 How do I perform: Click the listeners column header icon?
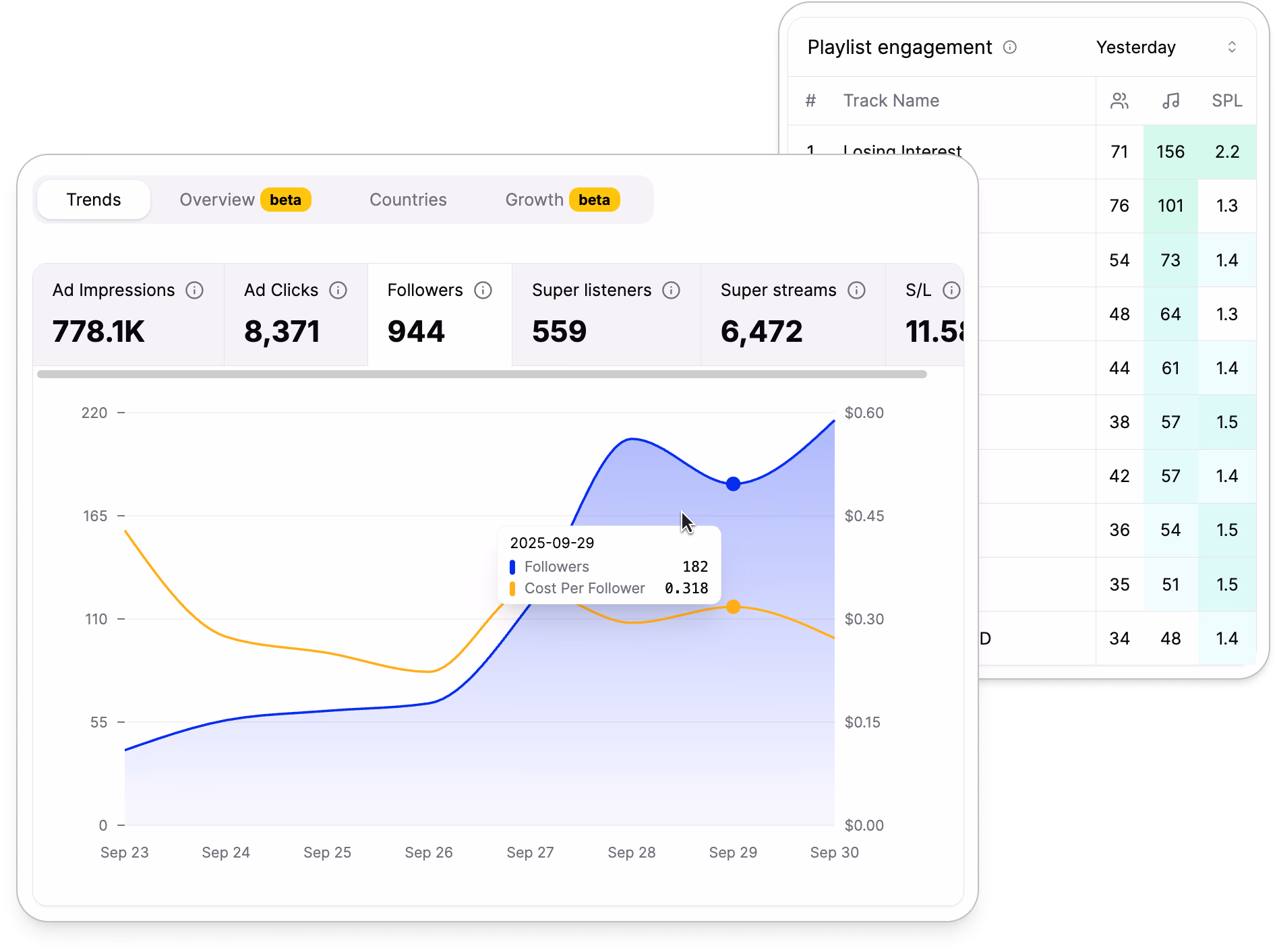1119,100
